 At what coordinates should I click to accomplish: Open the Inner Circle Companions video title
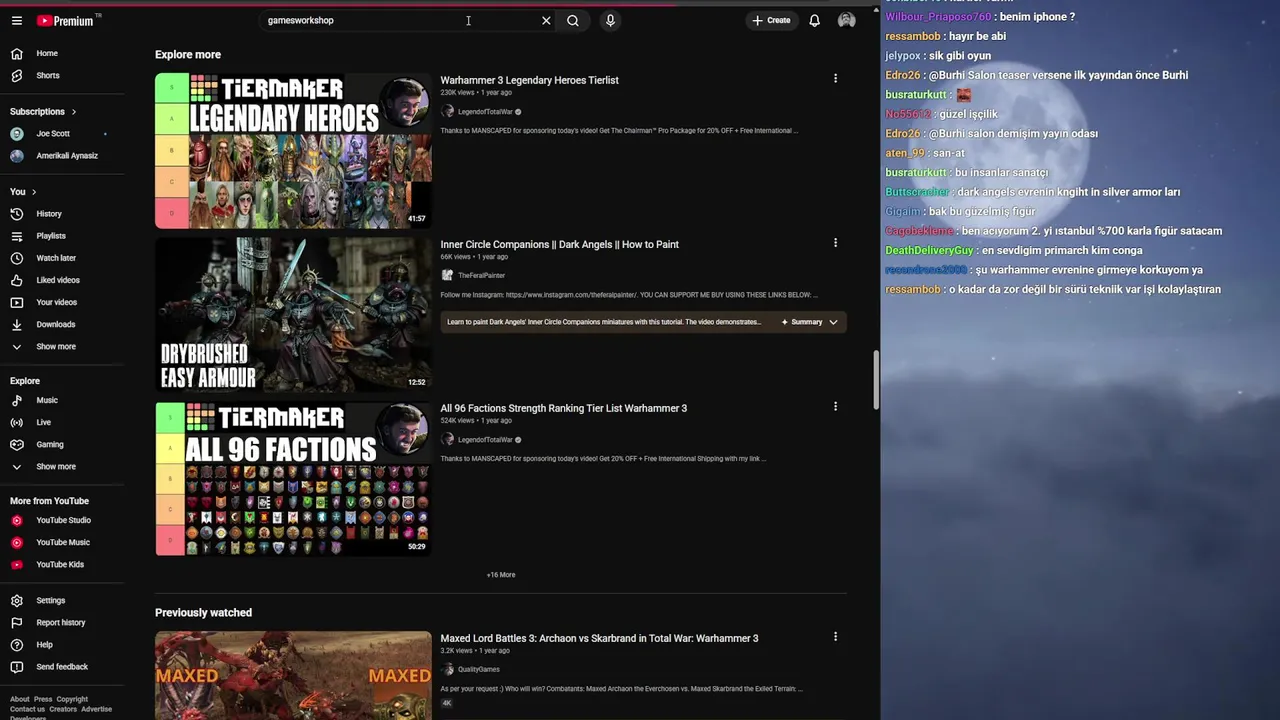pyautogui.click(x=559, y=244)
